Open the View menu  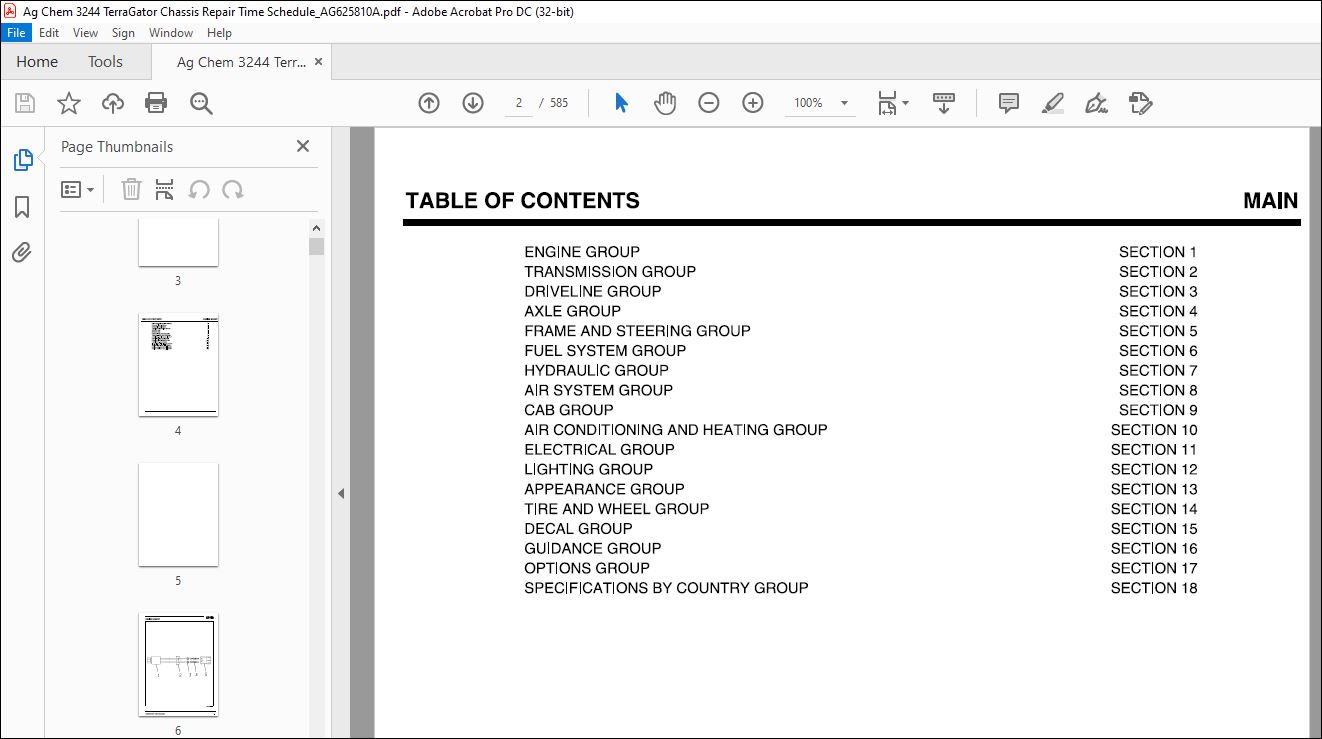85,33
